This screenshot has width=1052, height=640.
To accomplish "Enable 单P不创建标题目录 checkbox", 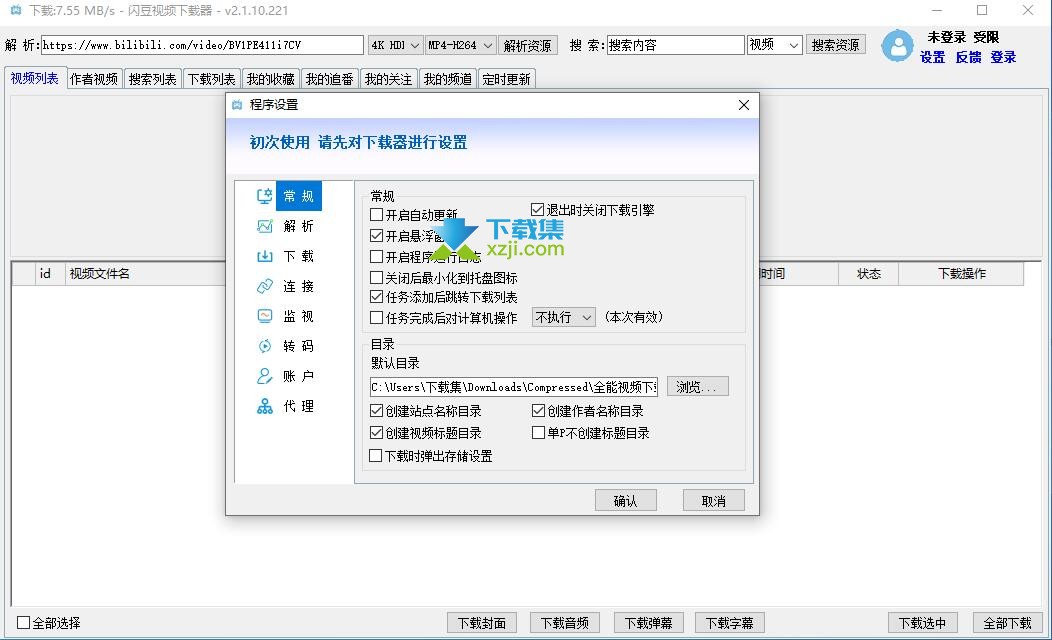I will 538,433.
